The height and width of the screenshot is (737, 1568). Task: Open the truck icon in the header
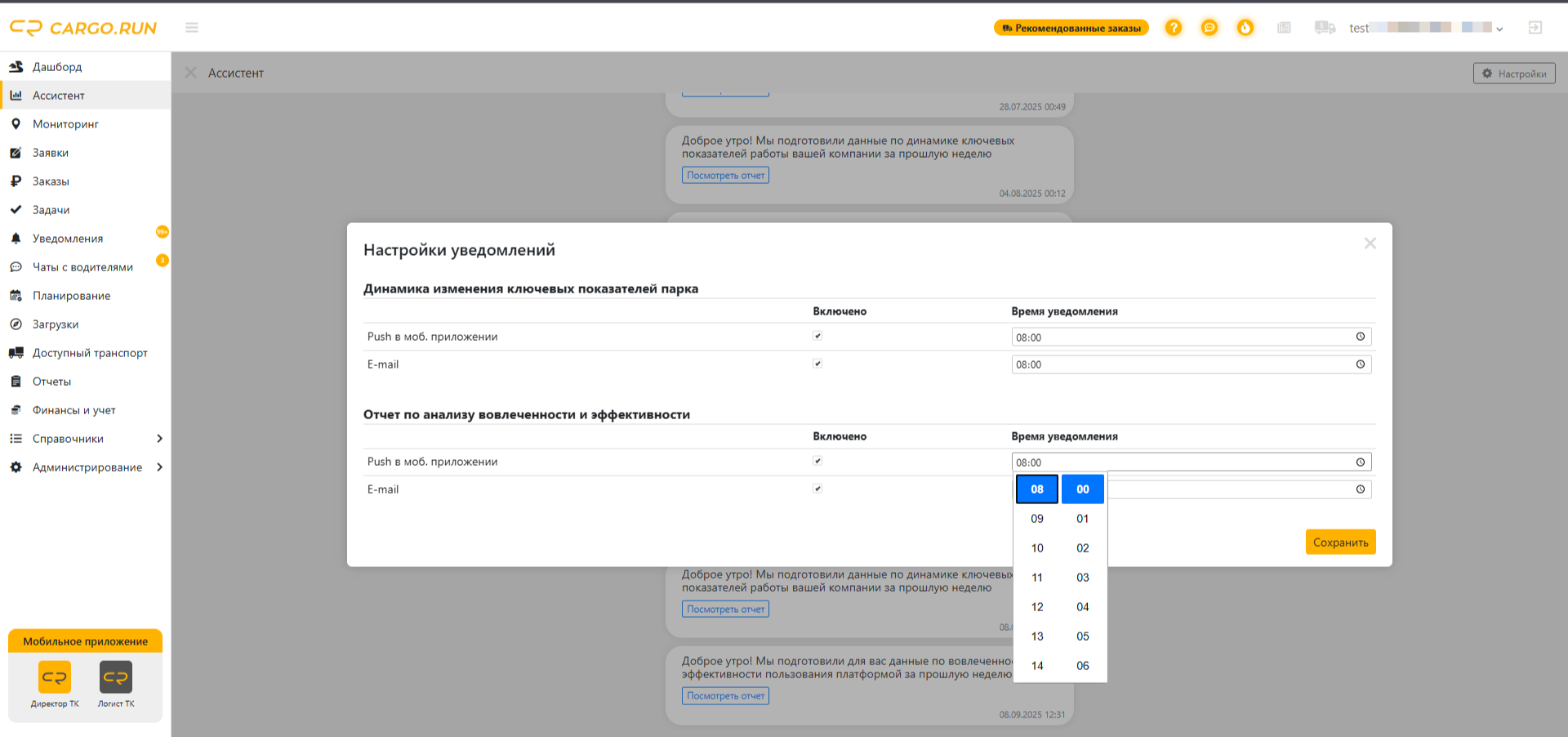tap(1325, 28)
